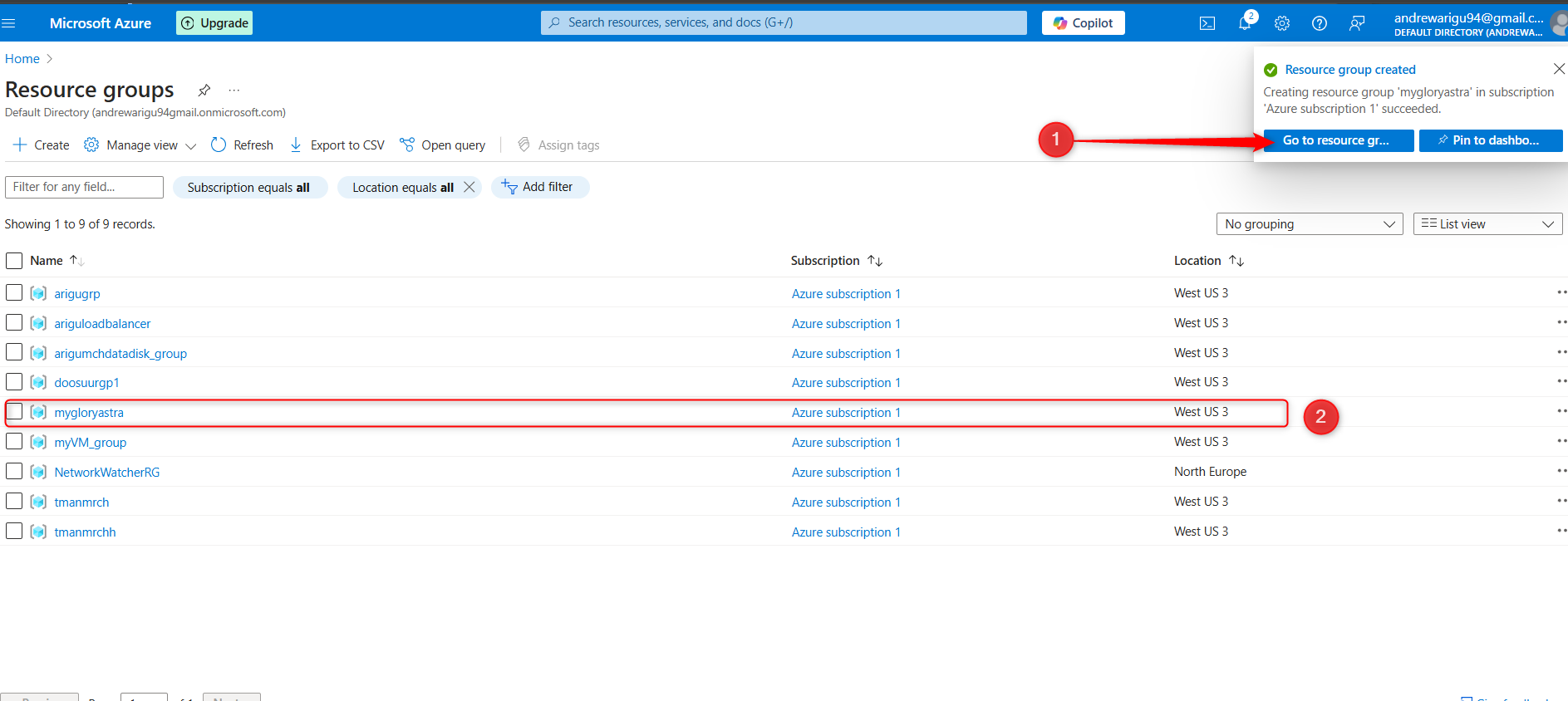
Task: Open Subscription equals all filter
Action: point(248,188)
